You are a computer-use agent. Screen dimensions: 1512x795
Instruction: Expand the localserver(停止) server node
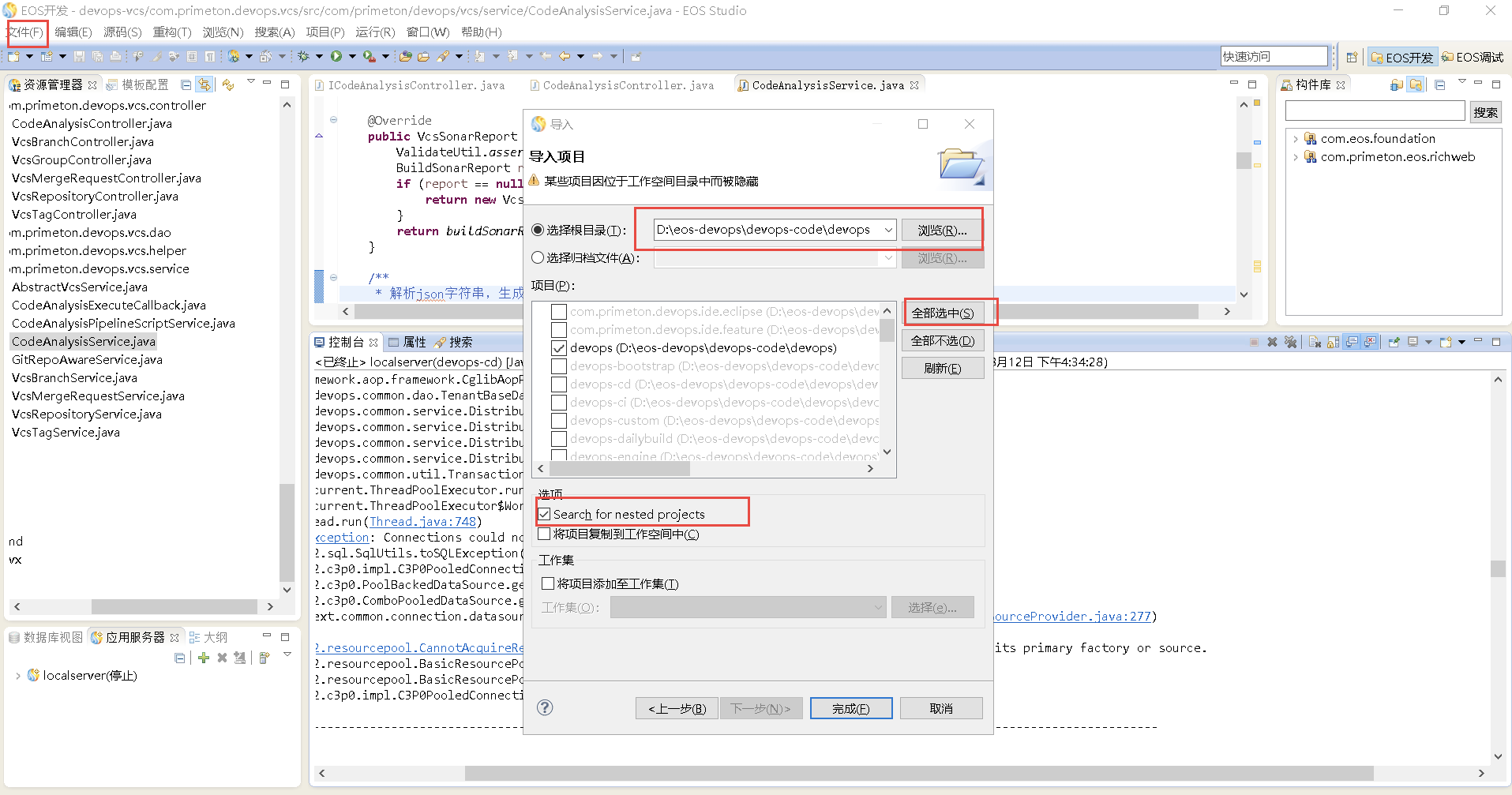[17, 675]
